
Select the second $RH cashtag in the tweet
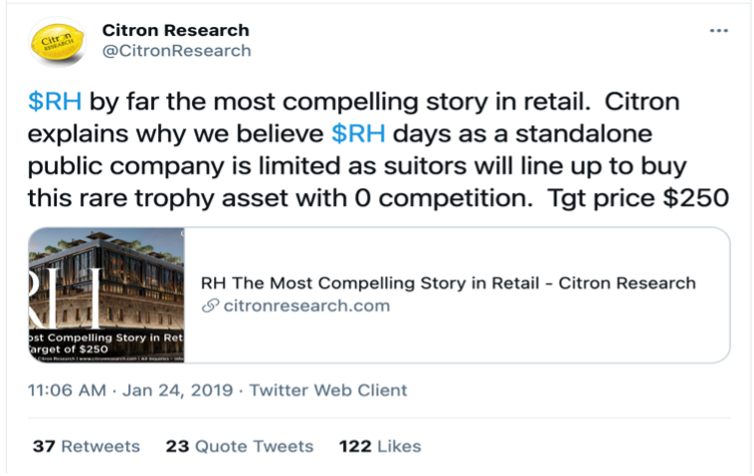(360, 133)
